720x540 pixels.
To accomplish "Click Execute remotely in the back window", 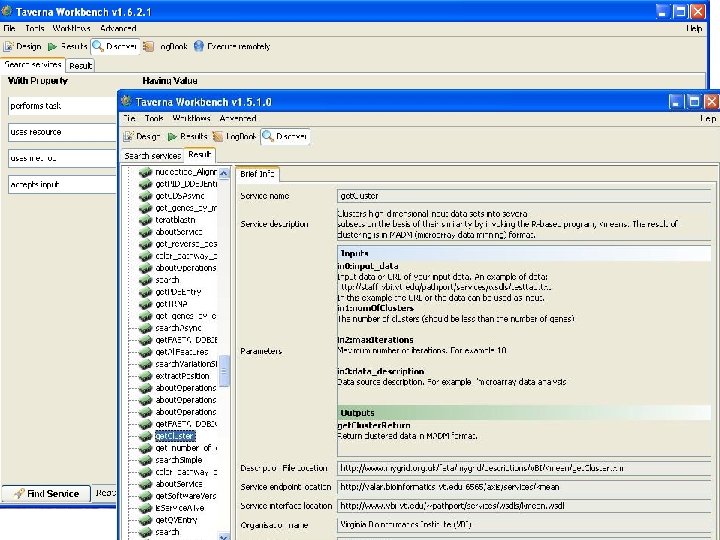I will point(238,46).
